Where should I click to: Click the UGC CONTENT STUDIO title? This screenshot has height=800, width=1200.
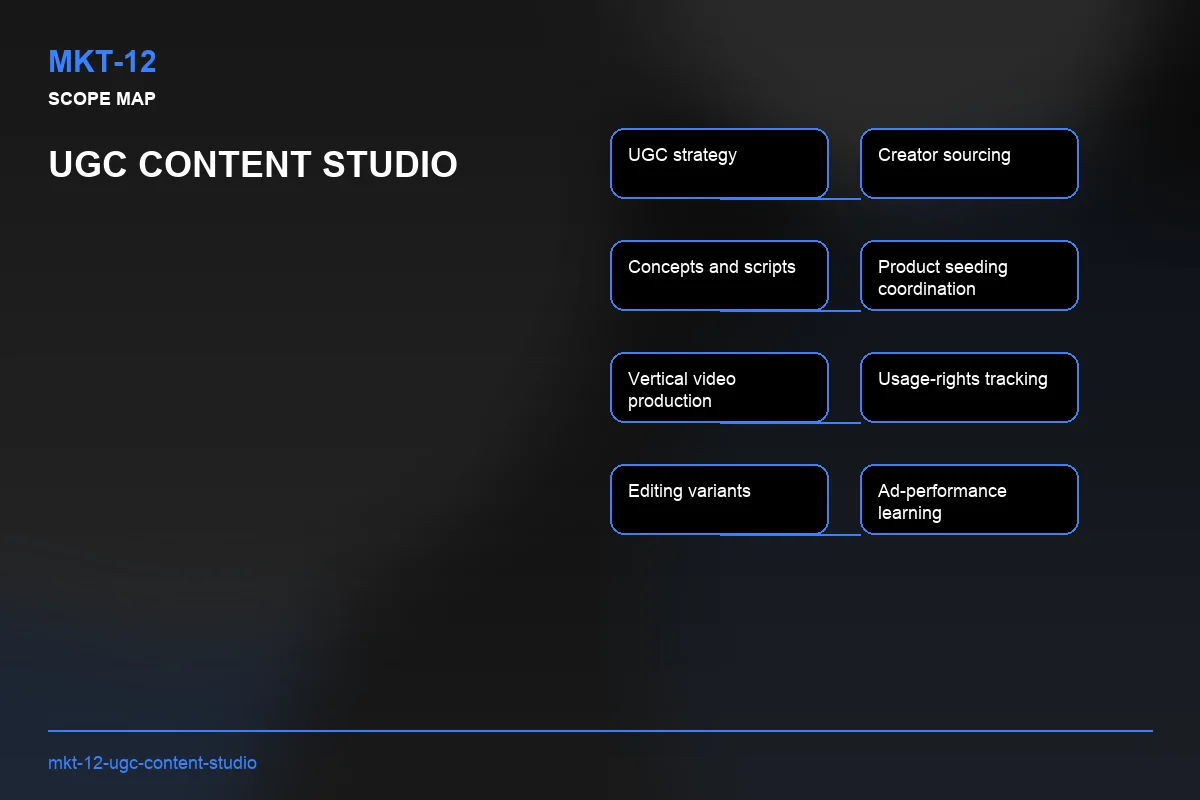click(253, 164)
